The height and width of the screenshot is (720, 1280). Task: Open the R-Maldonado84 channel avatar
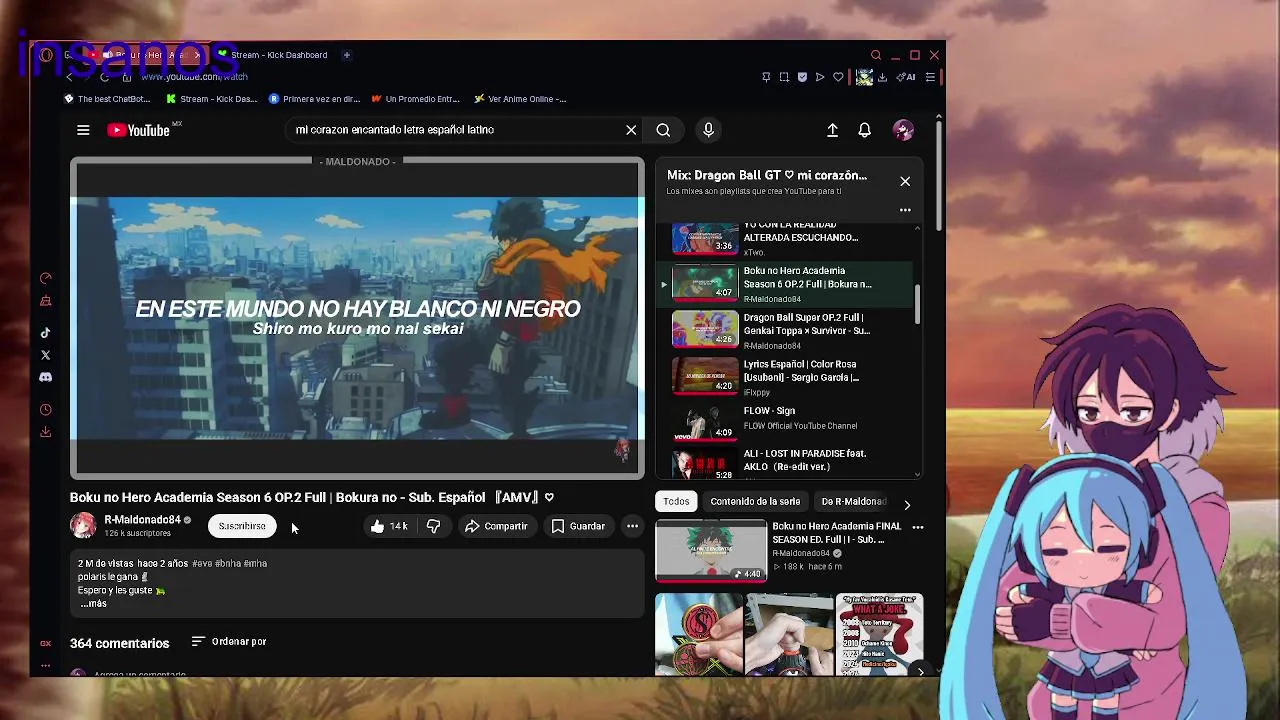(x=83, y=526)
